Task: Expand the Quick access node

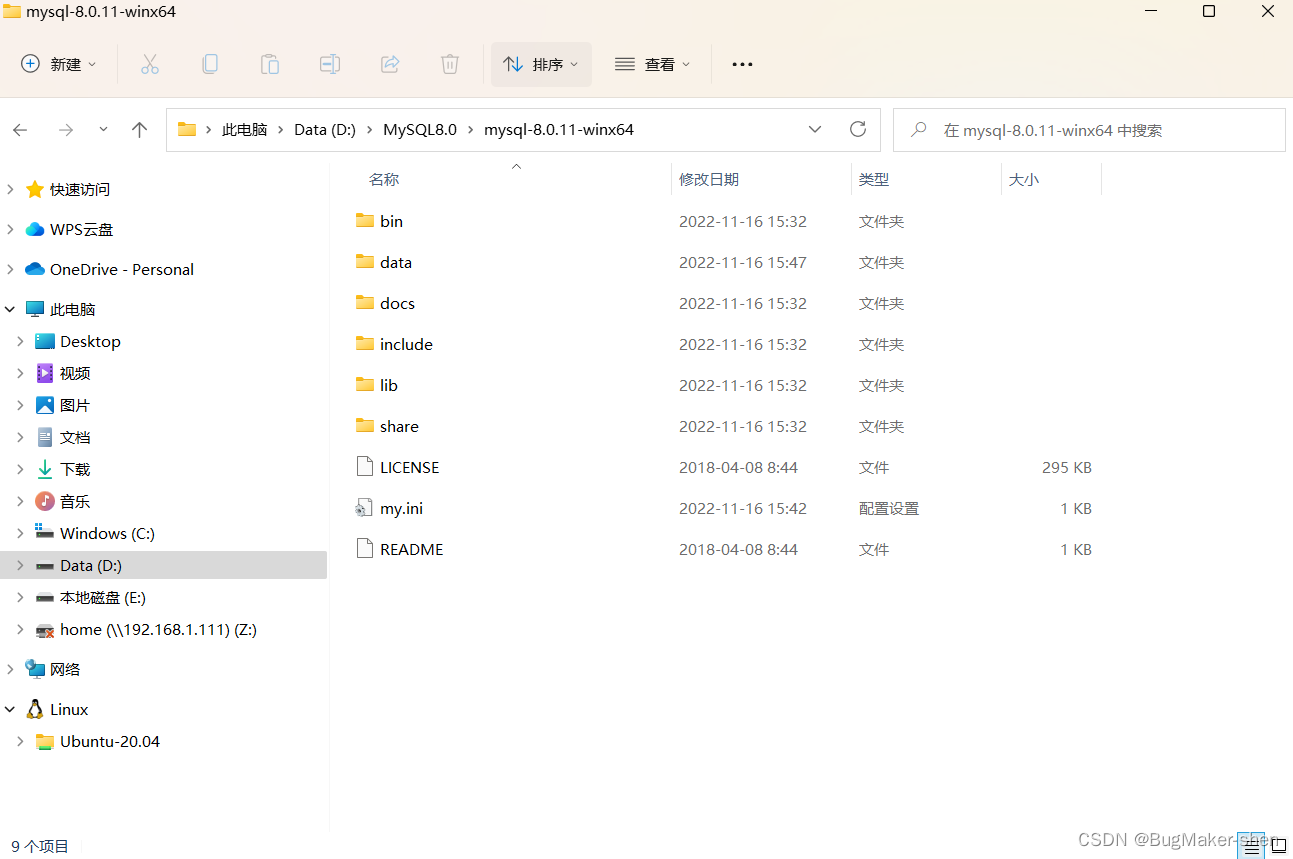Action: click(x=10, y=189)
